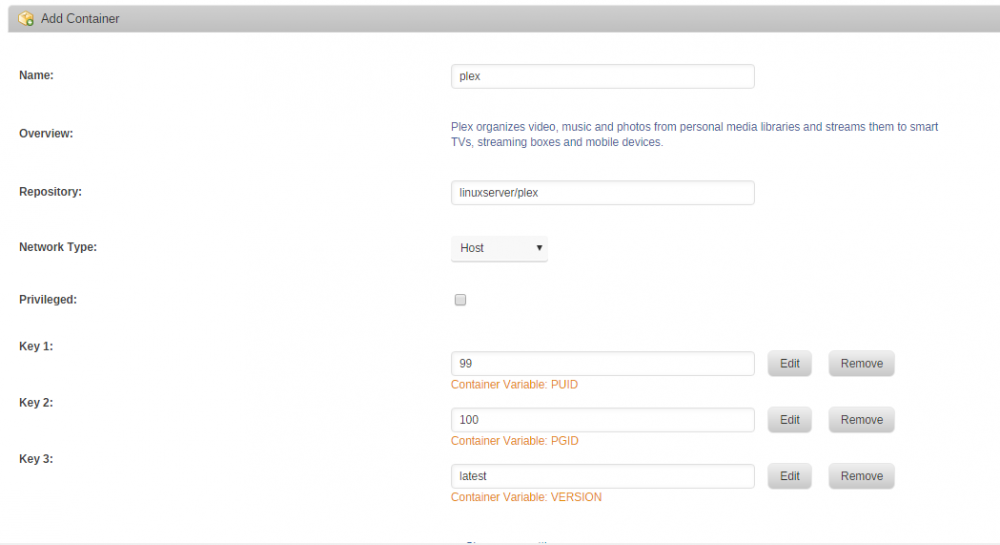1000x545 pixels.
Task: Edit the PUID variable Key 1
Action: click(x=790, y=363)
